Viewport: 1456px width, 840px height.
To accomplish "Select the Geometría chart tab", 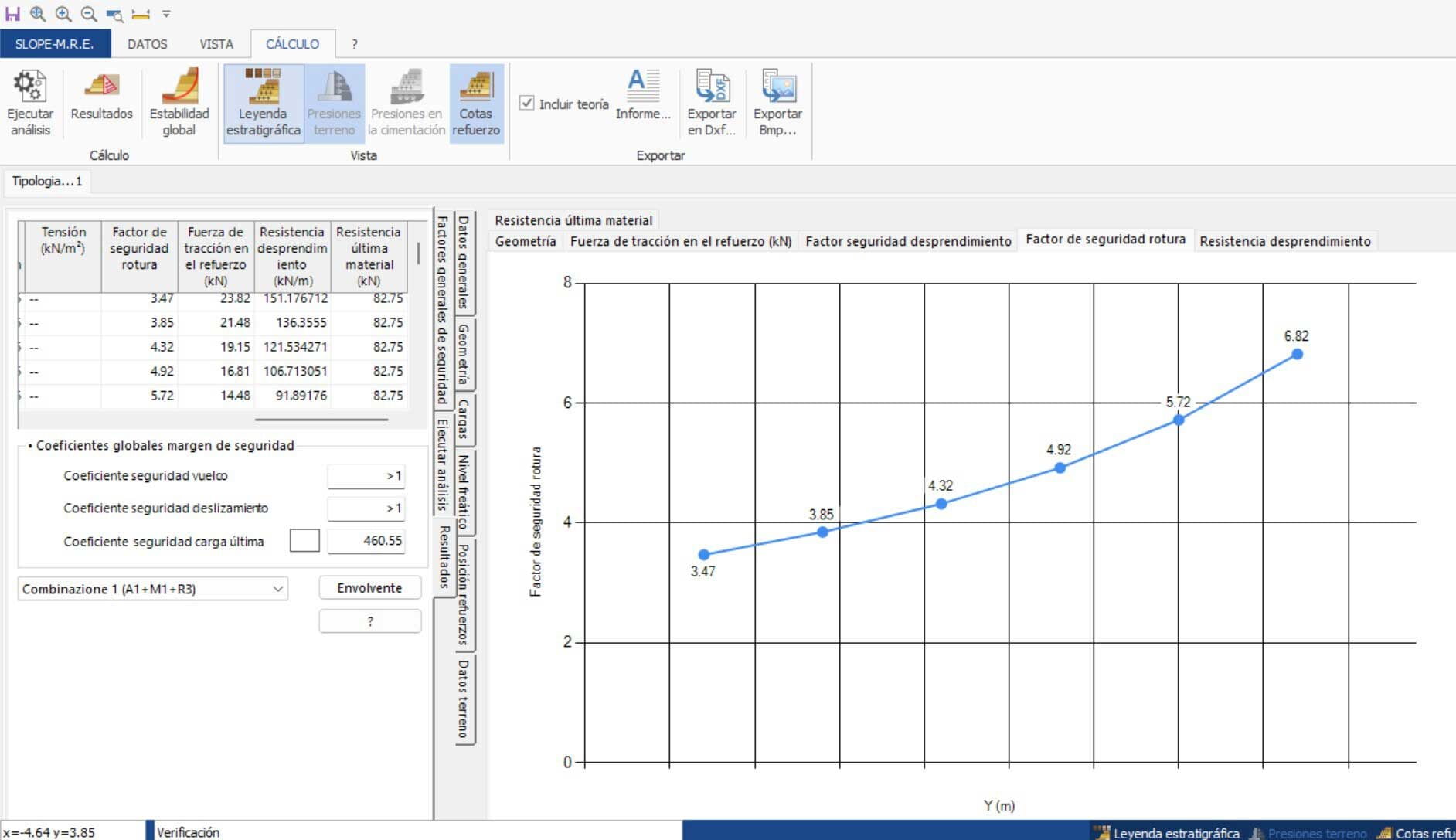I will tap(526, 241).
